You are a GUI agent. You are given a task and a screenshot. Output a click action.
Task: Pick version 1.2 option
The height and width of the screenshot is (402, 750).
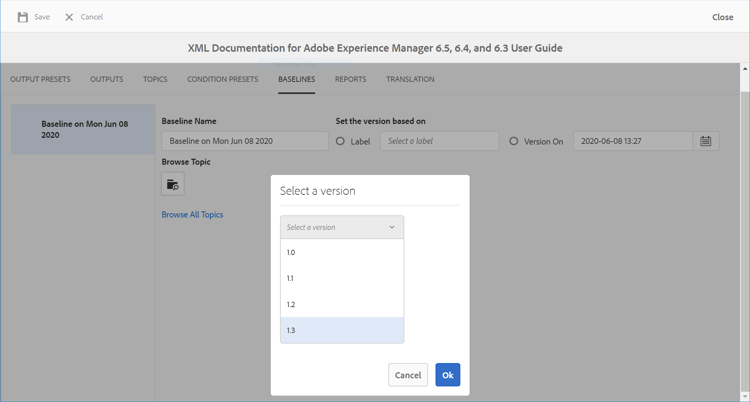coord(342,304)
